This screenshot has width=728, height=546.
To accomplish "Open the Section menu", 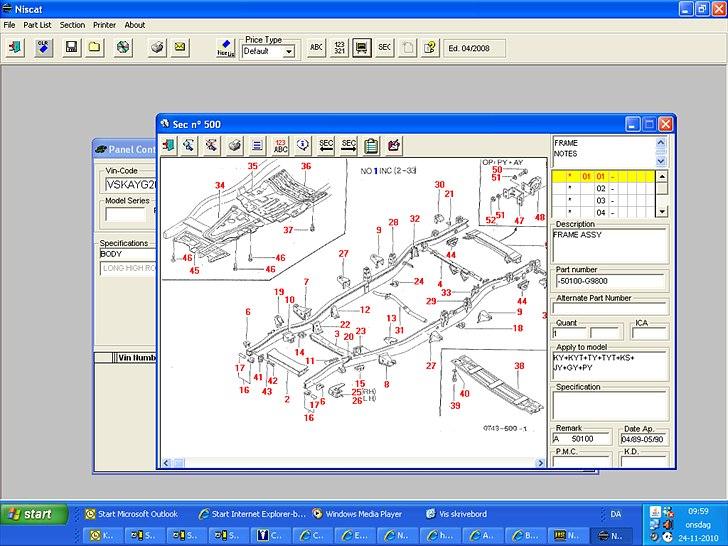I will (x=72, y=25).
